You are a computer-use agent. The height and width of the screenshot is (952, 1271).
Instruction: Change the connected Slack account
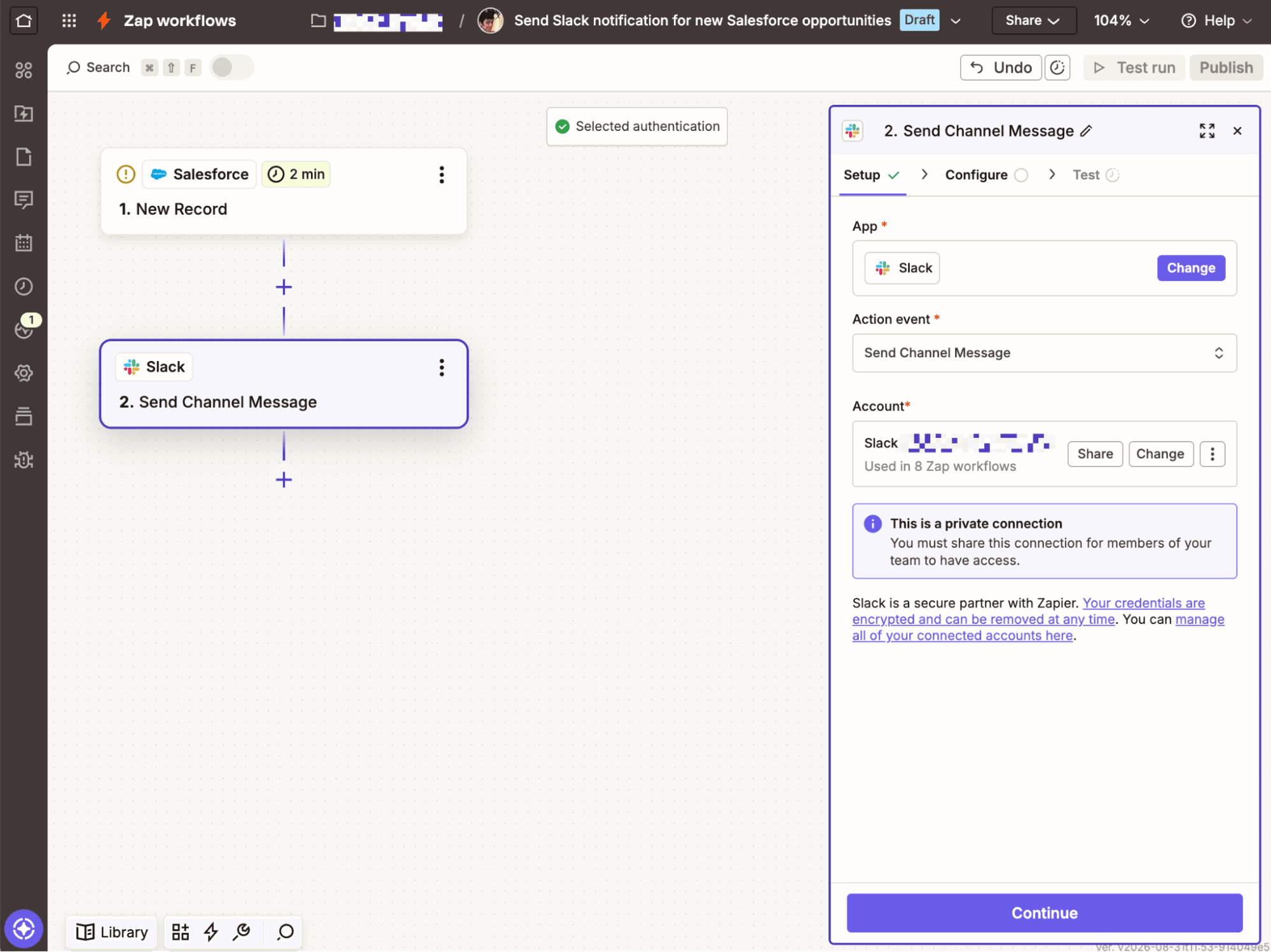1160,454
